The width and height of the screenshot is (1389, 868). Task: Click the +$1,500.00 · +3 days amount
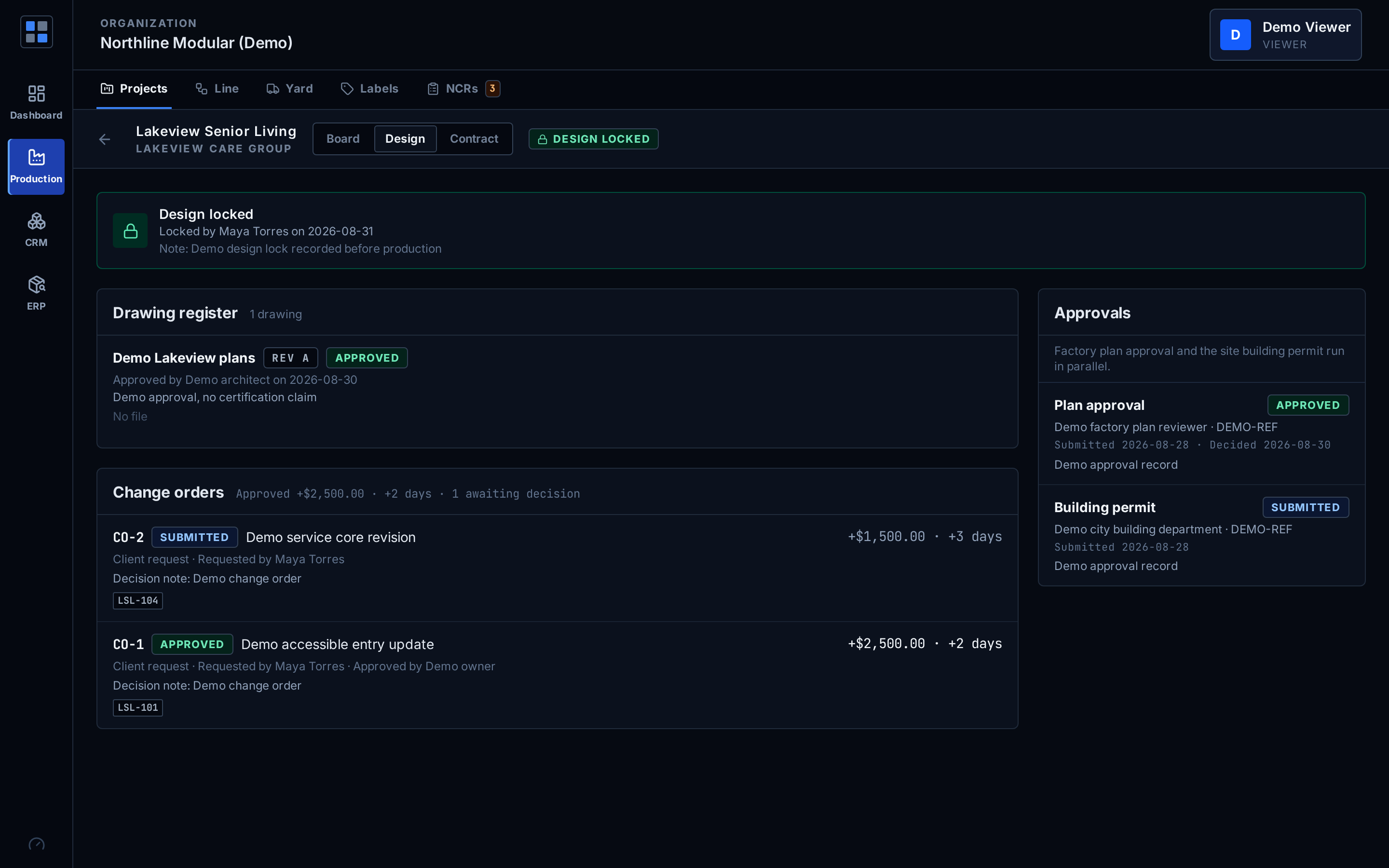point(925,537)
